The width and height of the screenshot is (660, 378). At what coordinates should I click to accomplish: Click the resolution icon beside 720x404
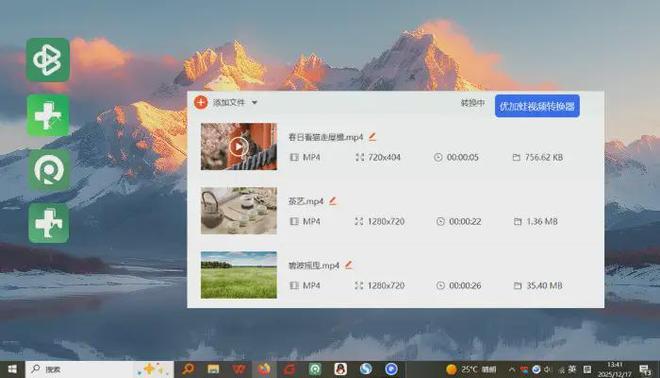tap(359, 157)
